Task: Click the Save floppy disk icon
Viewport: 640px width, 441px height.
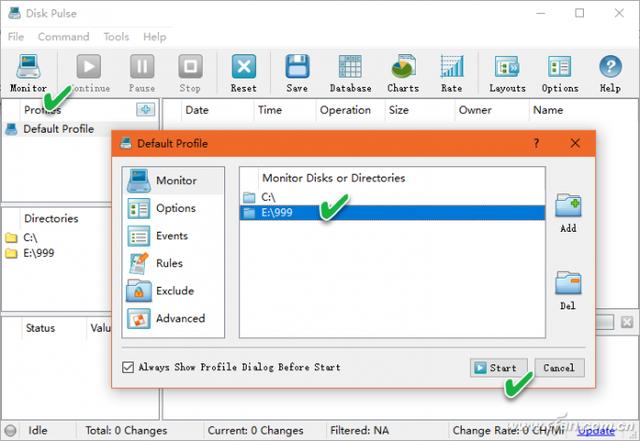Action: (297, 66)
